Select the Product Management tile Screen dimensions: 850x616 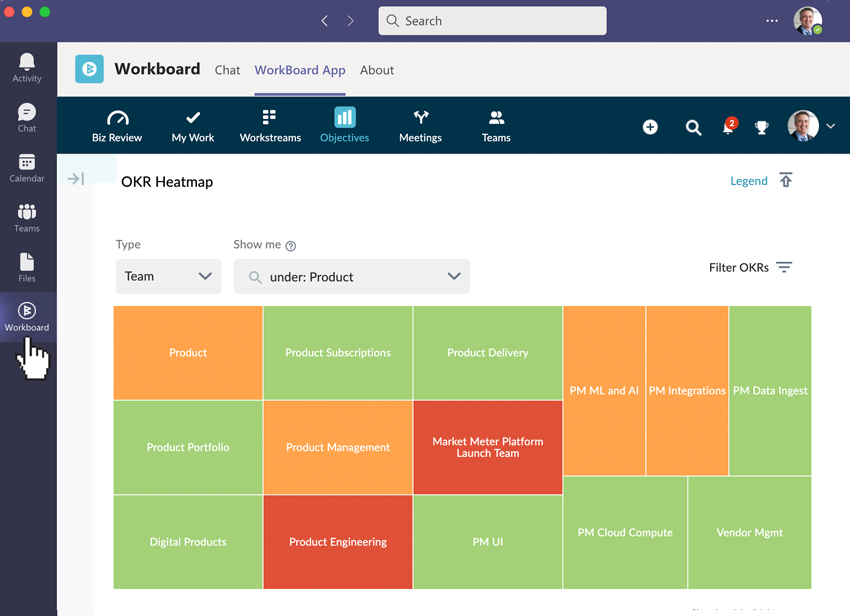(x=338, y=447)
